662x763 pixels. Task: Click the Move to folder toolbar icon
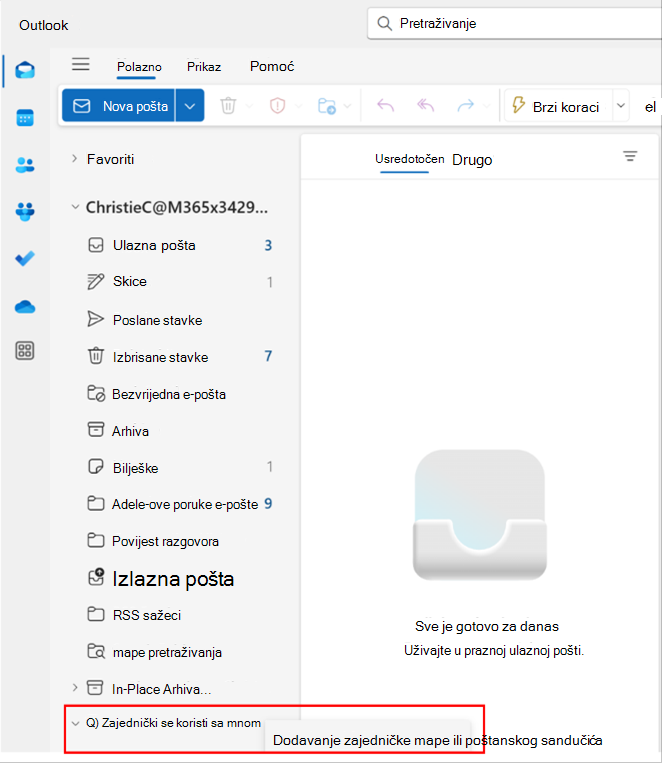tap(327, 106)
